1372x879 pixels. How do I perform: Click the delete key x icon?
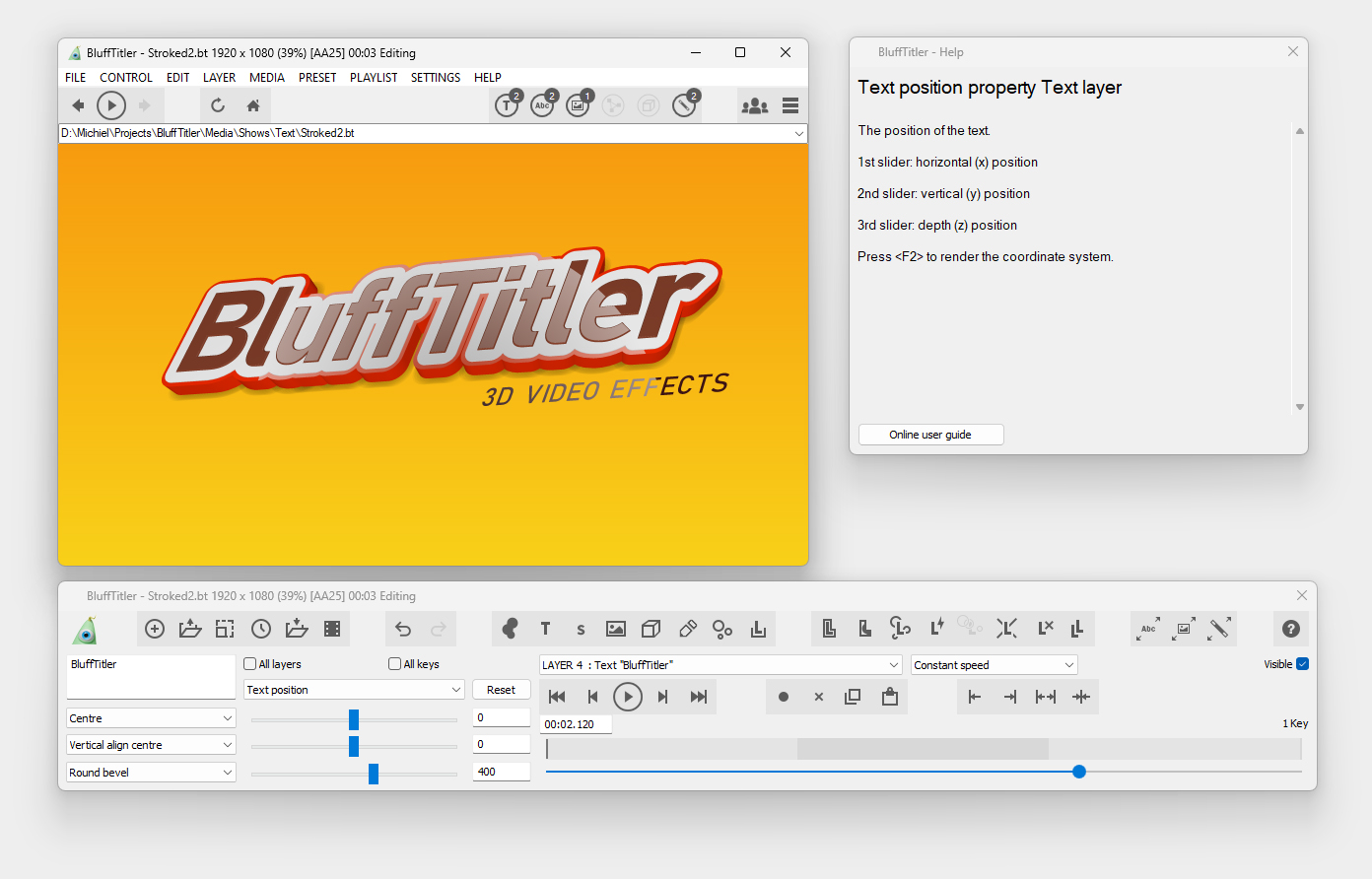pos(819,697)
